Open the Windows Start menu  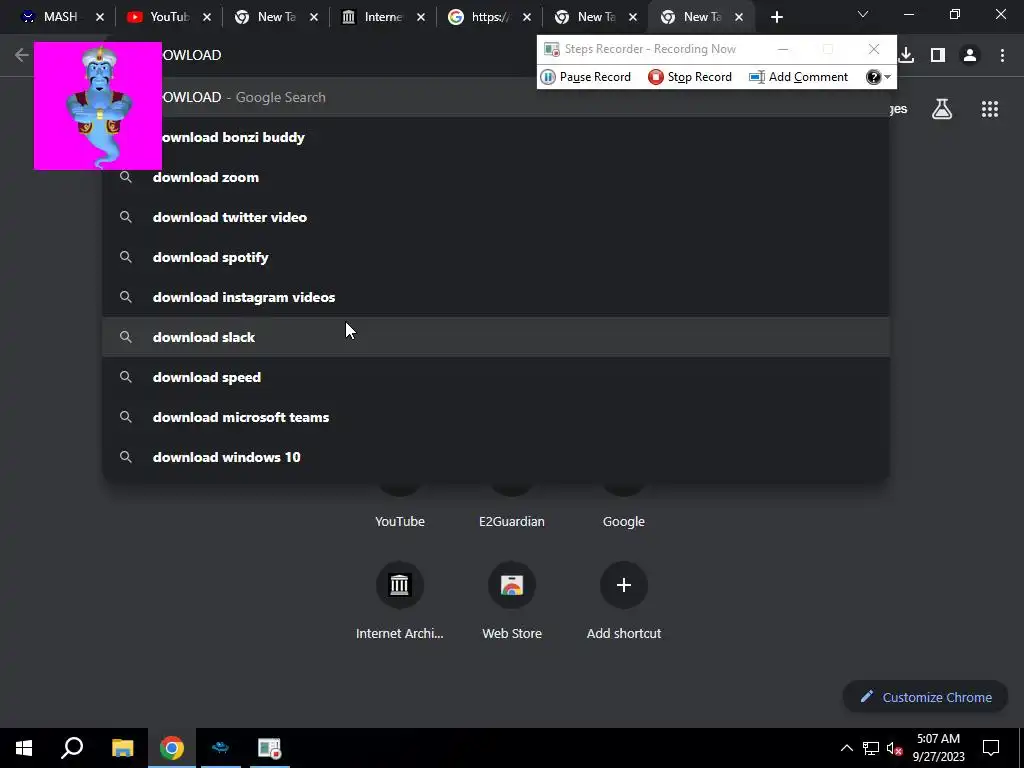click(x=24, y=748)
